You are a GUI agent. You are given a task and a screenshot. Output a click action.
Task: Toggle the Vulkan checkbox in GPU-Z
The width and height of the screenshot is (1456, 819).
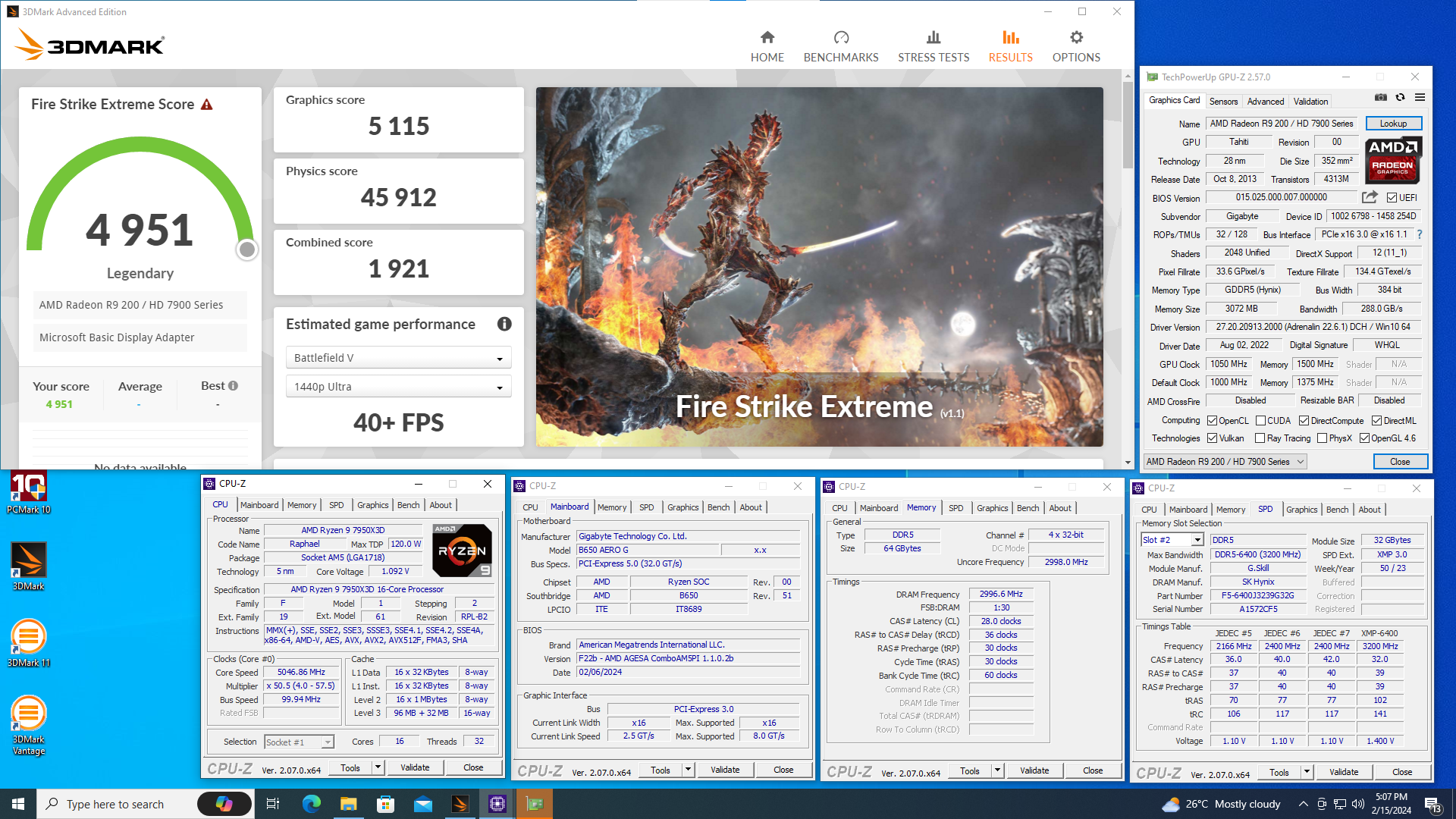[x=1213, y=438]
